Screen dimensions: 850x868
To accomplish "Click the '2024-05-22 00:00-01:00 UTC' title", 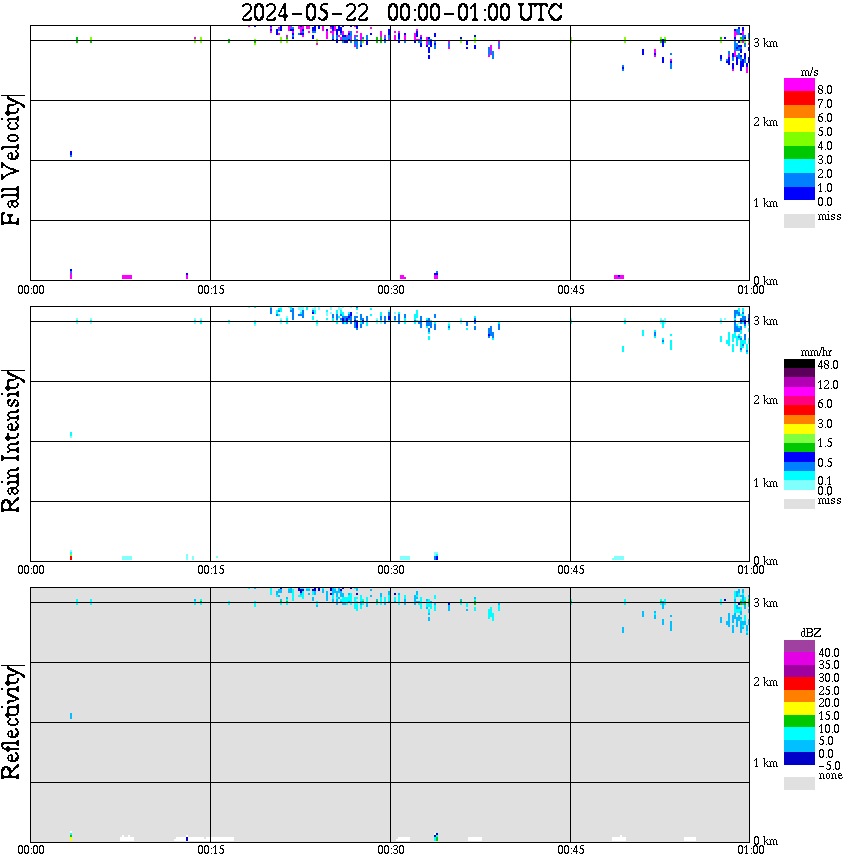I will [x=401, y=12].
